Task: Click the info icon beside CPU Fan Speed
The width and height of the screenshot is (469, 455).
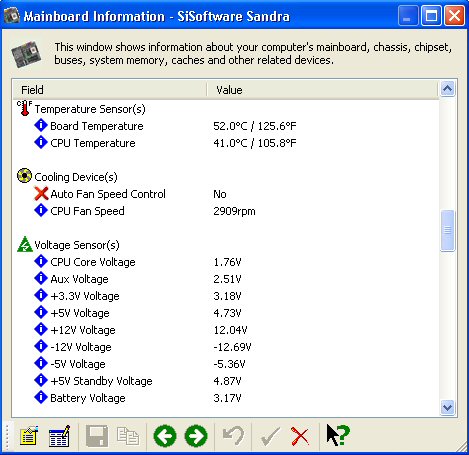Action: (41, 210)
